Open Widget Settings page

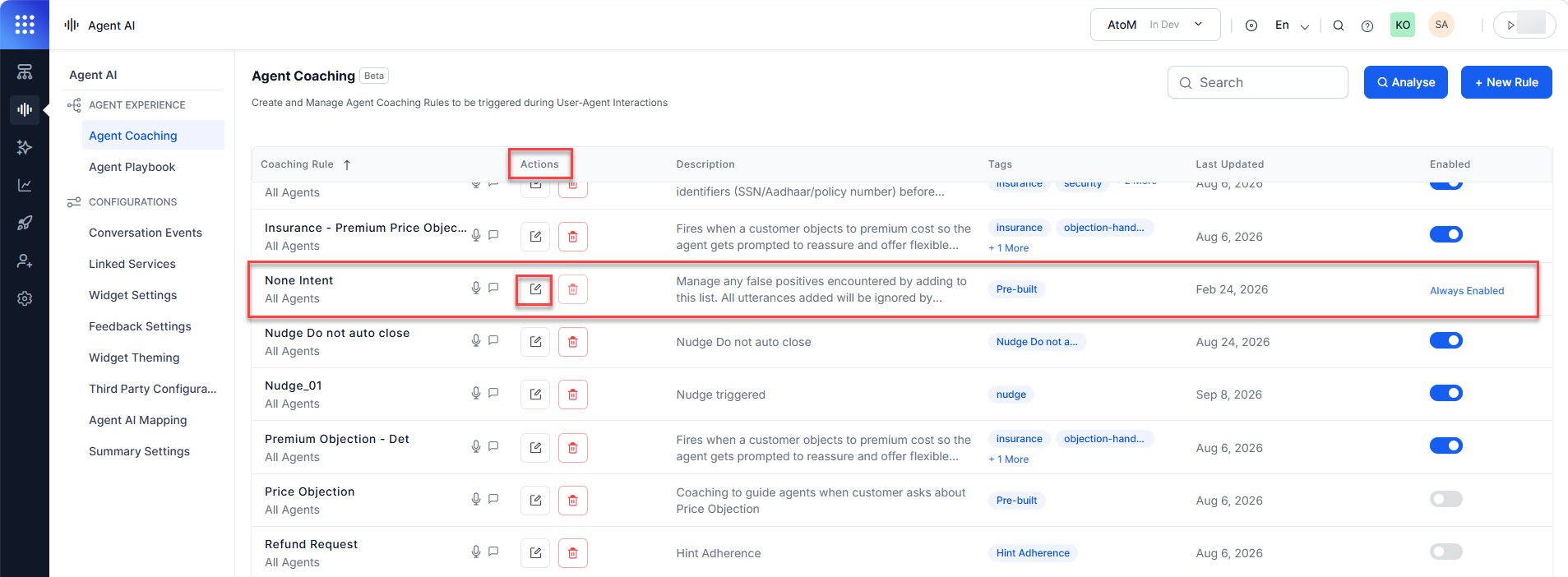click(x=133, y=295)
